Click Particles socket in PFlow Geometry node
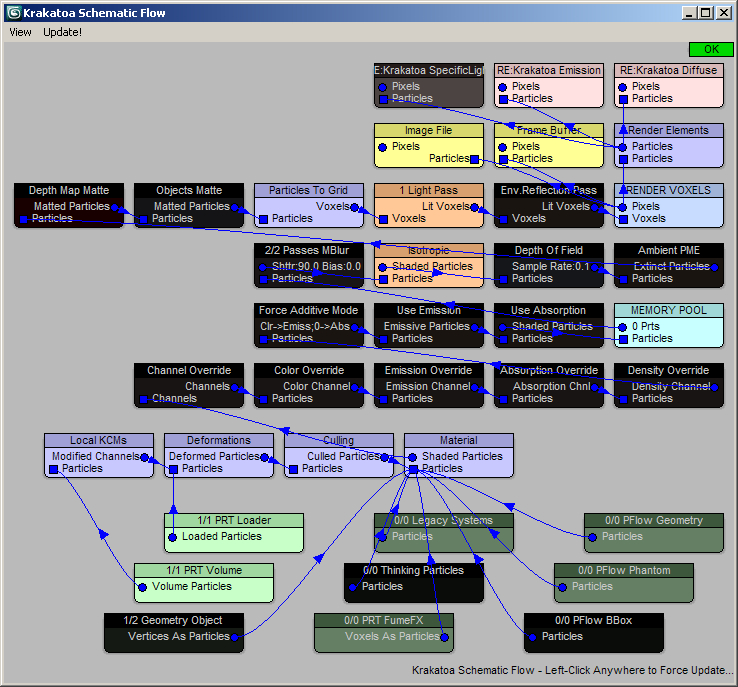Screen dimensions: 738x687 coord(593,537)
